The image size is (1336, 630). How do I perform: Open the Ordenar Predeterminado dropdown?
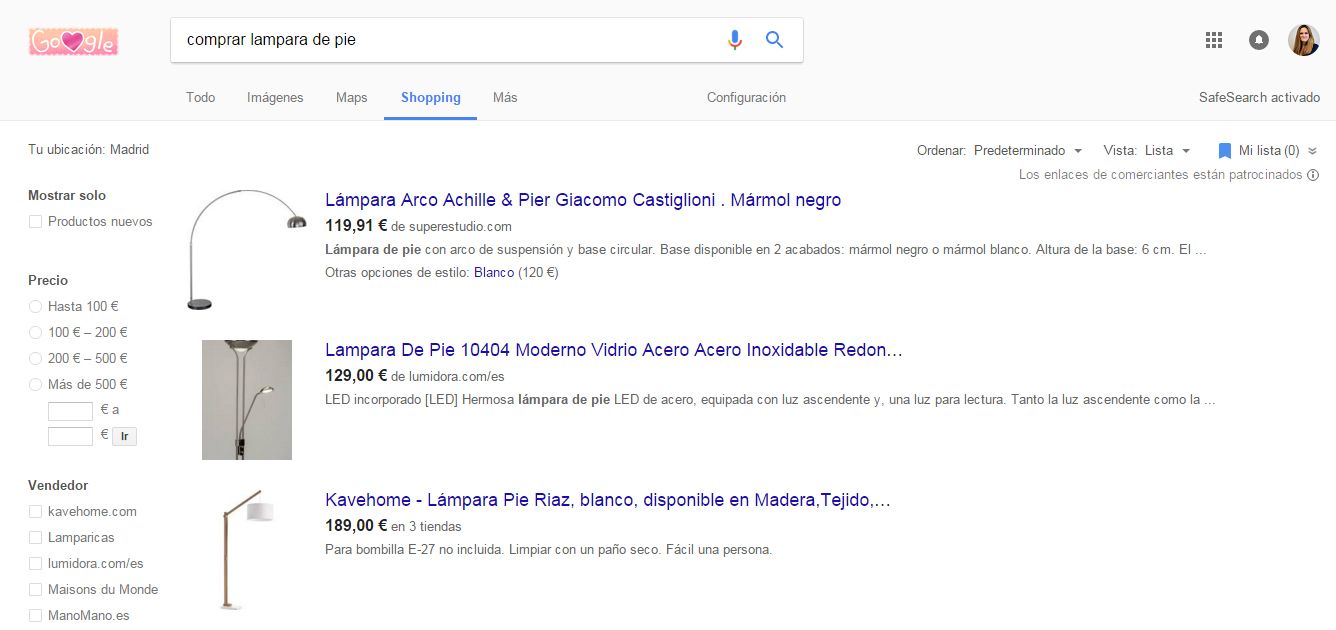[x=1028, y=151]
